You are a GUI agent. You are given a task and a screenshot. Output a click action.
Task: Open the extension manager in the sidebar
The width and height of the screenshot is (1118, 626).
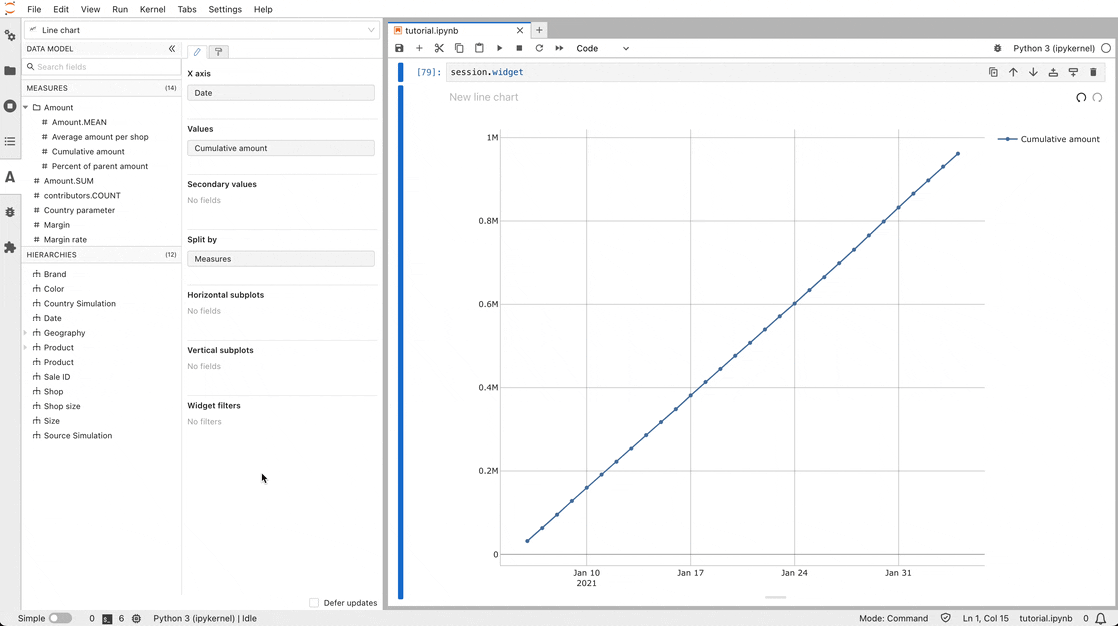point(10,247)
